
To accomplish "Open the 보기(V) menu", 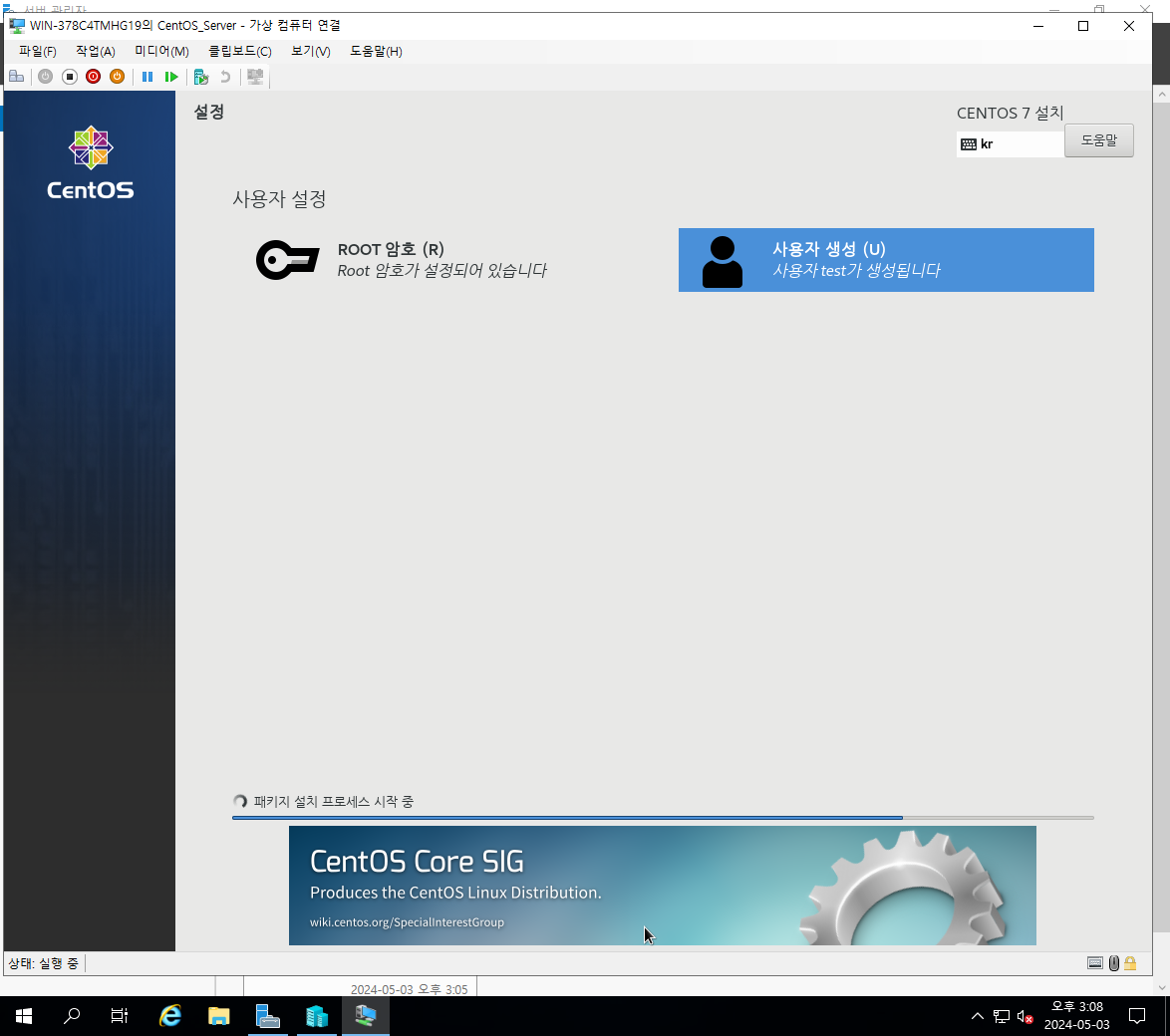I will (310, 52).
